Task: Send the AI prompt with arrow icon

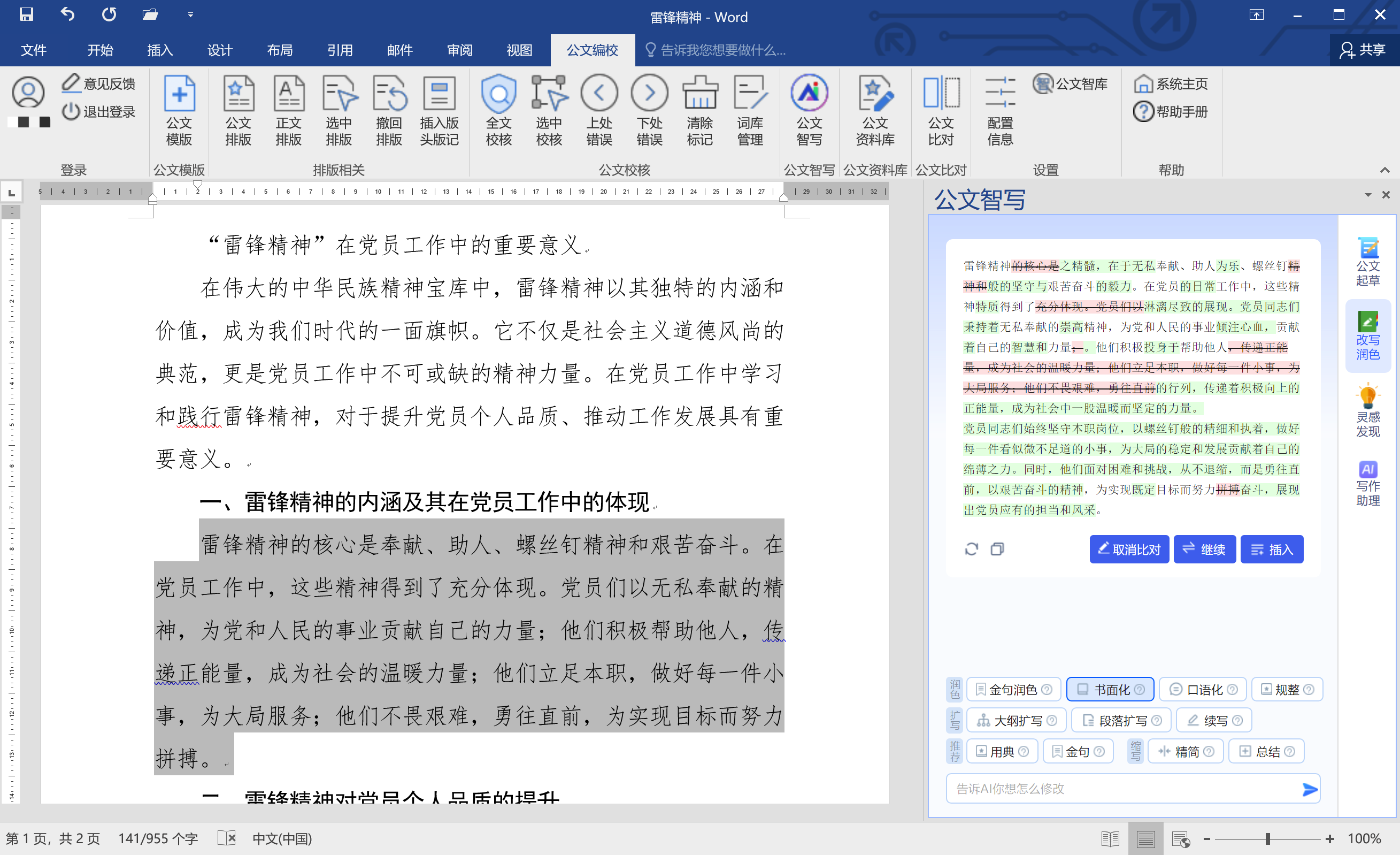Action: point(1310,789)
